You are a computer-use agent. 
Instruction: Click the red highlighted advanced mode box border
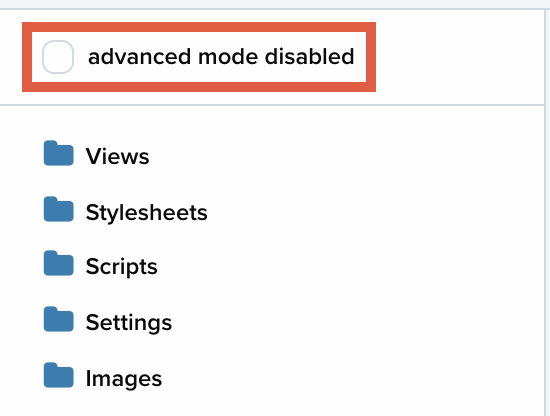coord(199,27)
